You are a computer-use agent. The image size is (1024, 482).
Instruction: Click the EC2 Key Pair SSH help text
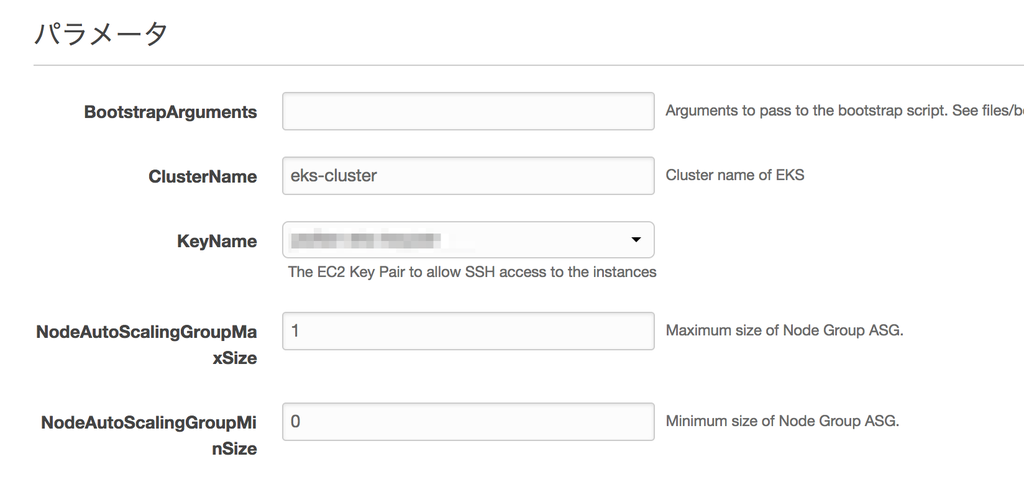point(472,272)
